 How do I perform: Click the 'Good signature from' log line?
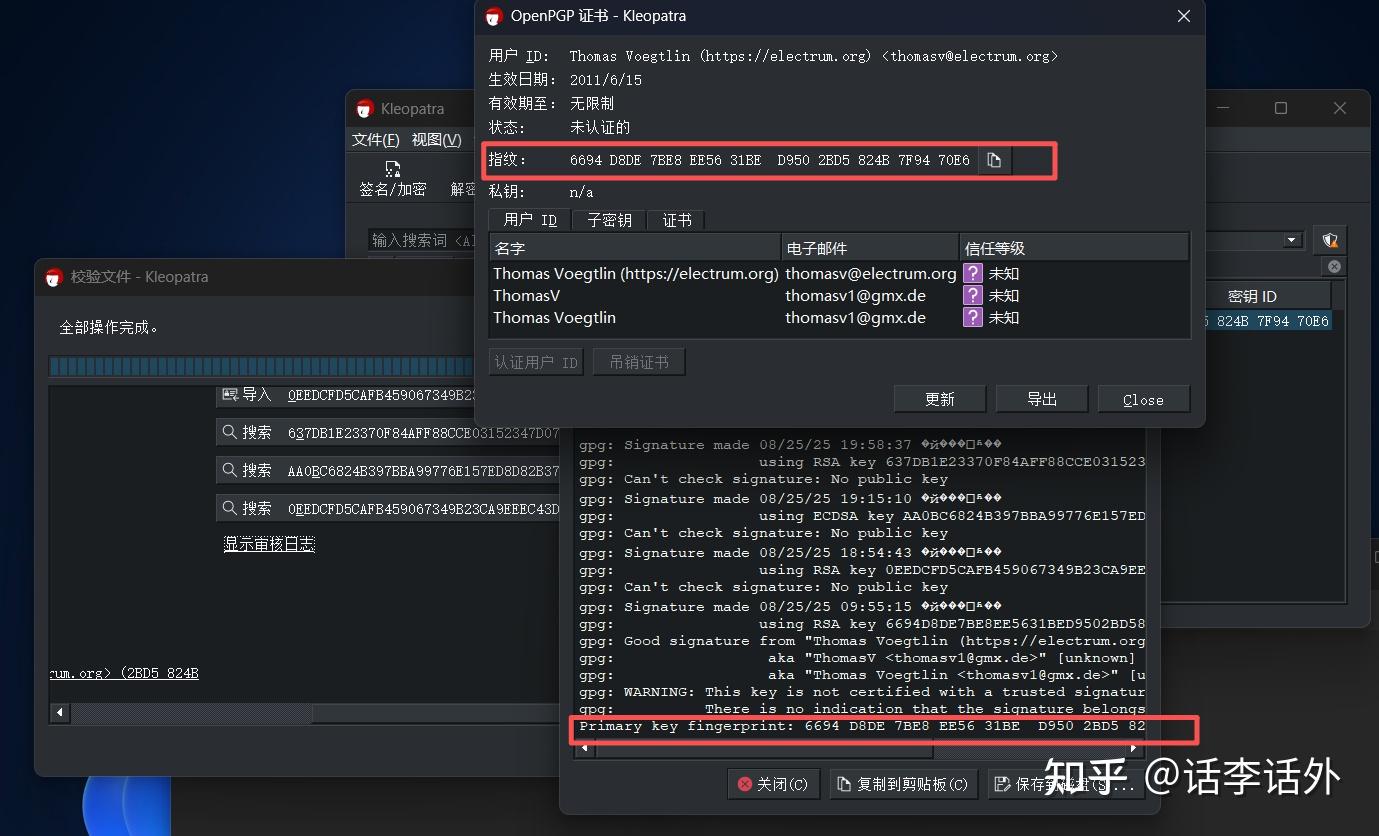tap(862, 641)
